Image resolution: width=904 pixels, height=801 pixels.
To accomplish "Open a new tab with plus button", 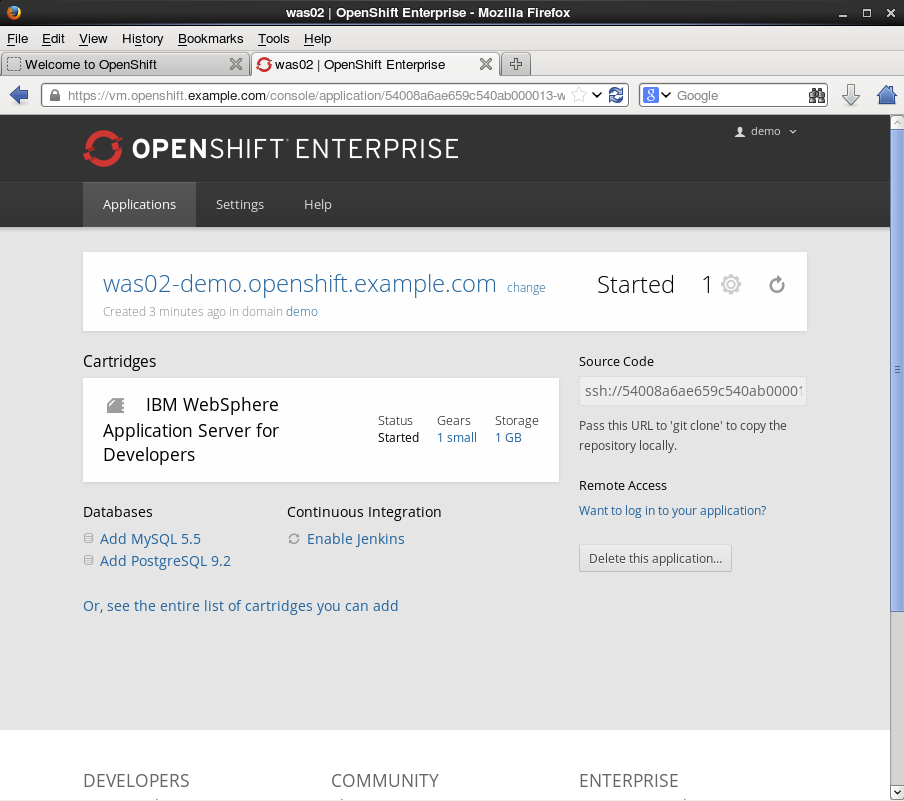I will 515,64.
